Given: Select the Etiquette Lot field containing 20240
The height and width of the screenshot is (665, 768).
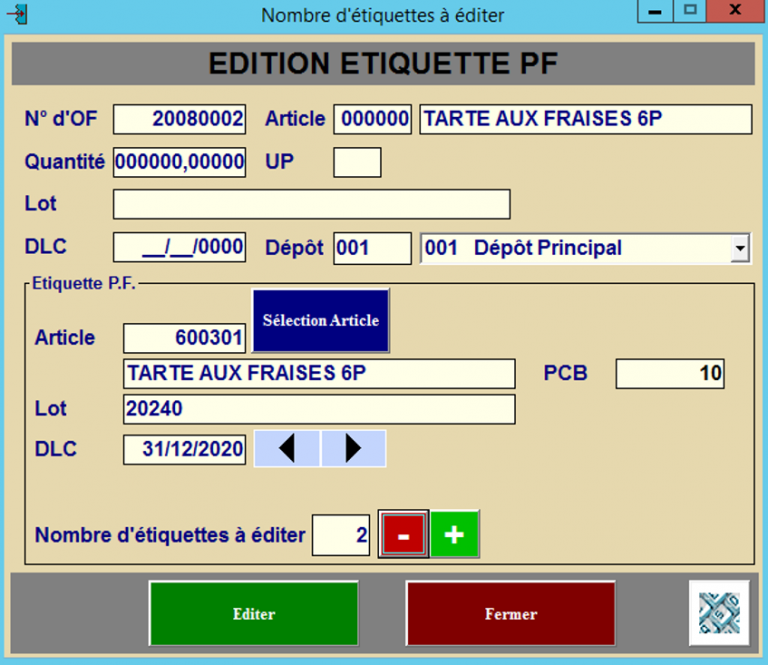Looking at the screenshot, I should click(x=319, y=409).
